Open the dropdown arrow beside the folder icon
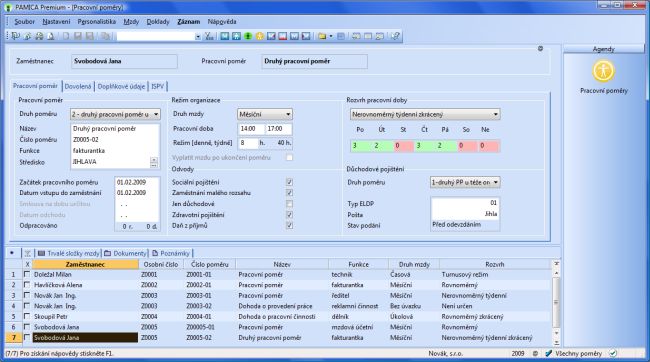The image size is (650, 362). coord(330,36)
